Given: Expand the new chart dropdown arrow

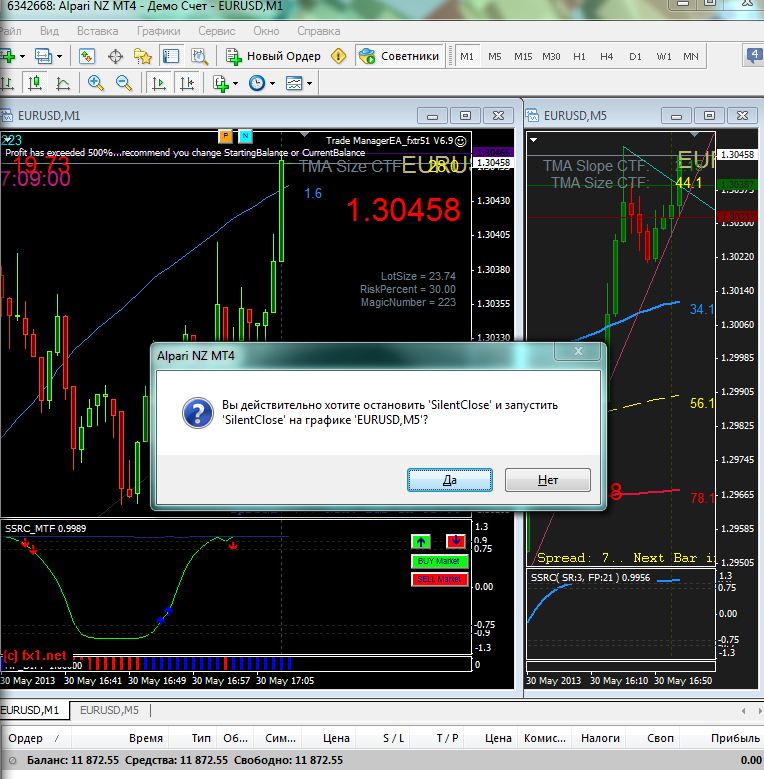Looking at the screenshot, I should coord(22,56).
